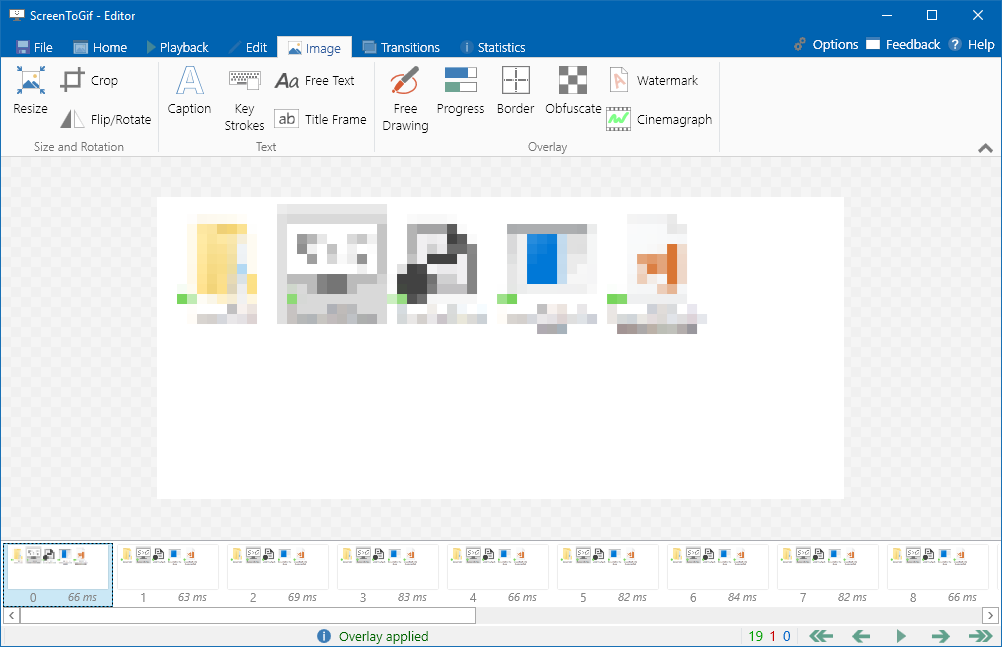Collapse the ribbon with the chevron
The image size is (1002, 647).
pyautogui.click(x=985, y=148)
